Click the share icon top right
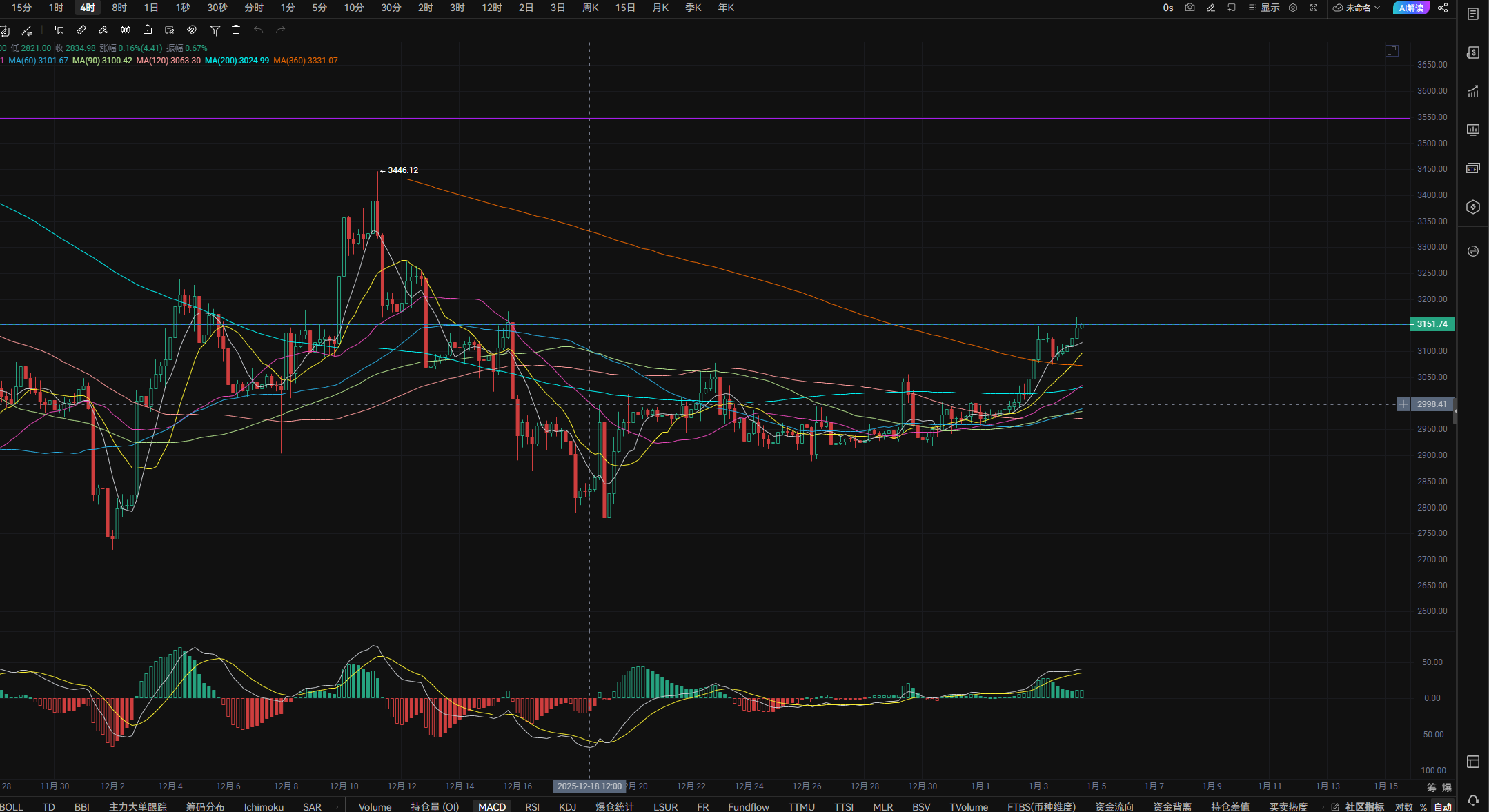This screenshot has height=812, width=1489. click(x=1443, y=8)
